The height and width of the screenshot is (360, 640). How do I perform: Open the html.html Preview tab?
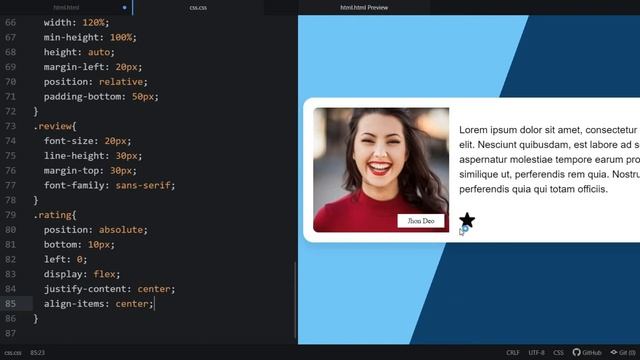pyautogui.click(x=364, y=7)
